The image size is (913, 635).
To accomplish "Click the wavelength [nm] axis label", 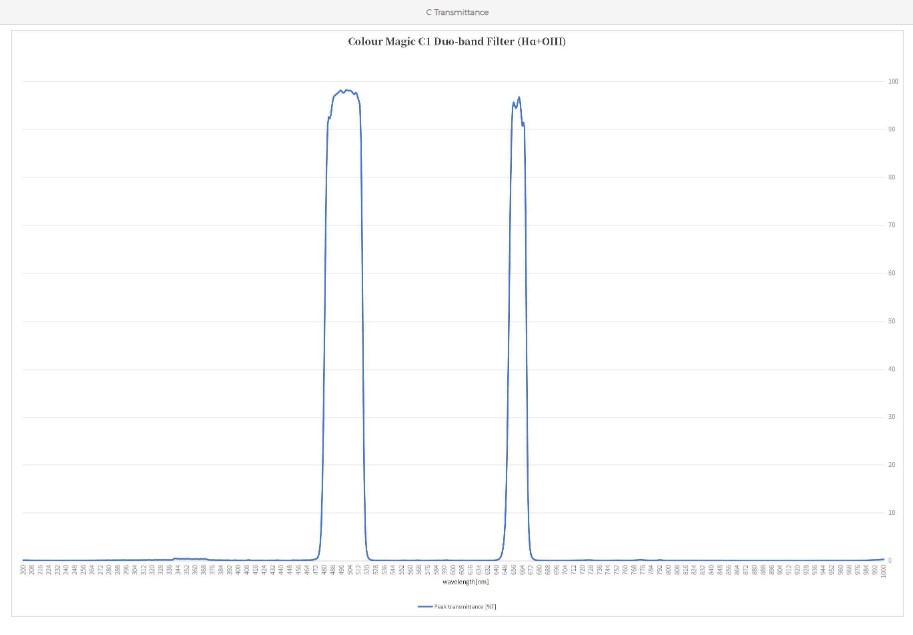I will tap(465, 581).
